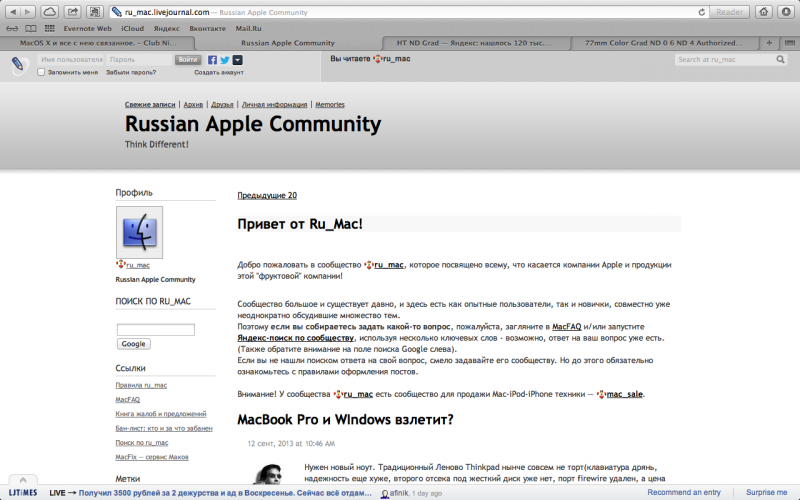Log in with the Twitter icon

[224, 60]
